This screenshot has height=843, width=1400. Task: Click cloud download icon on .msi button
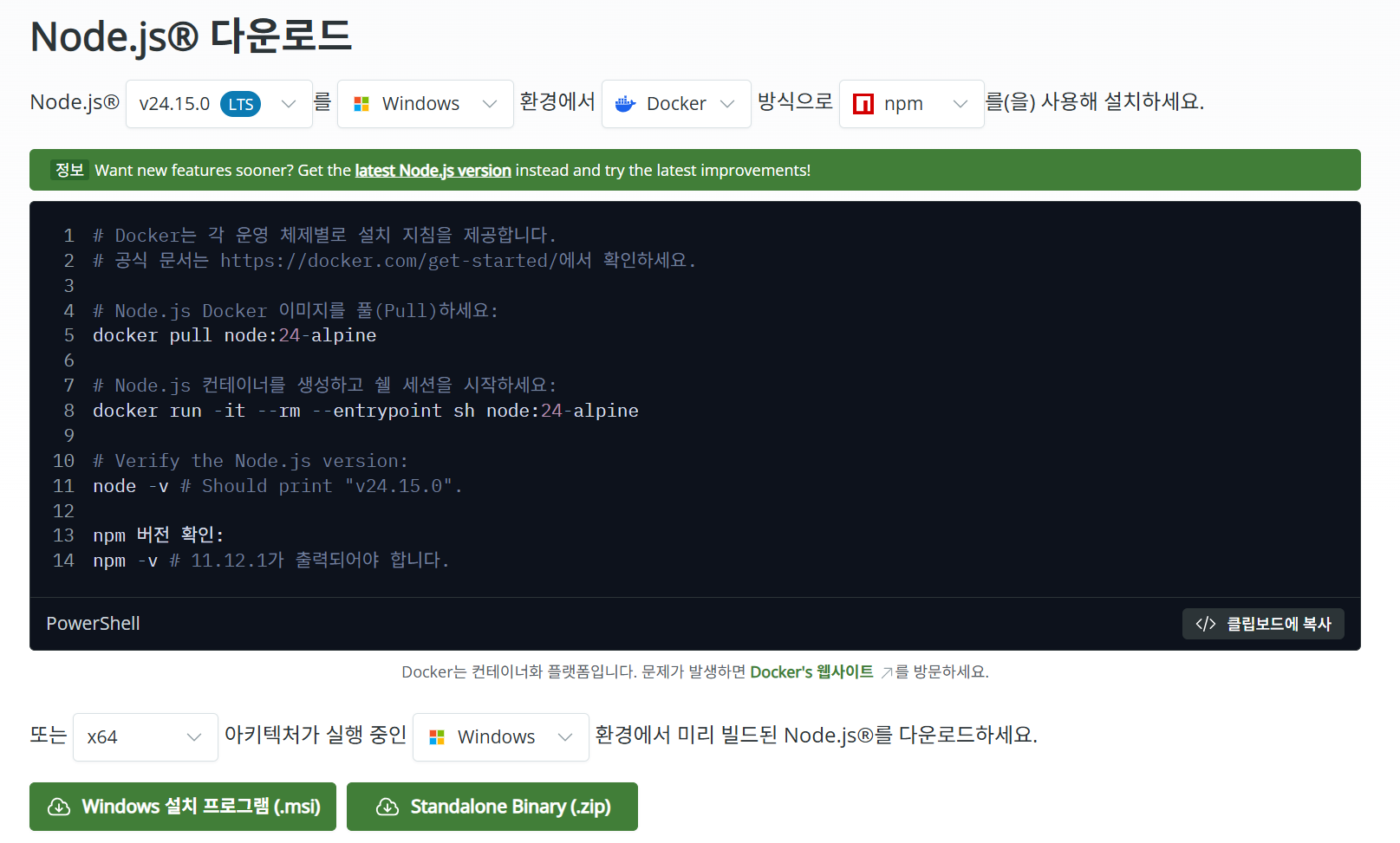[59, 807]
